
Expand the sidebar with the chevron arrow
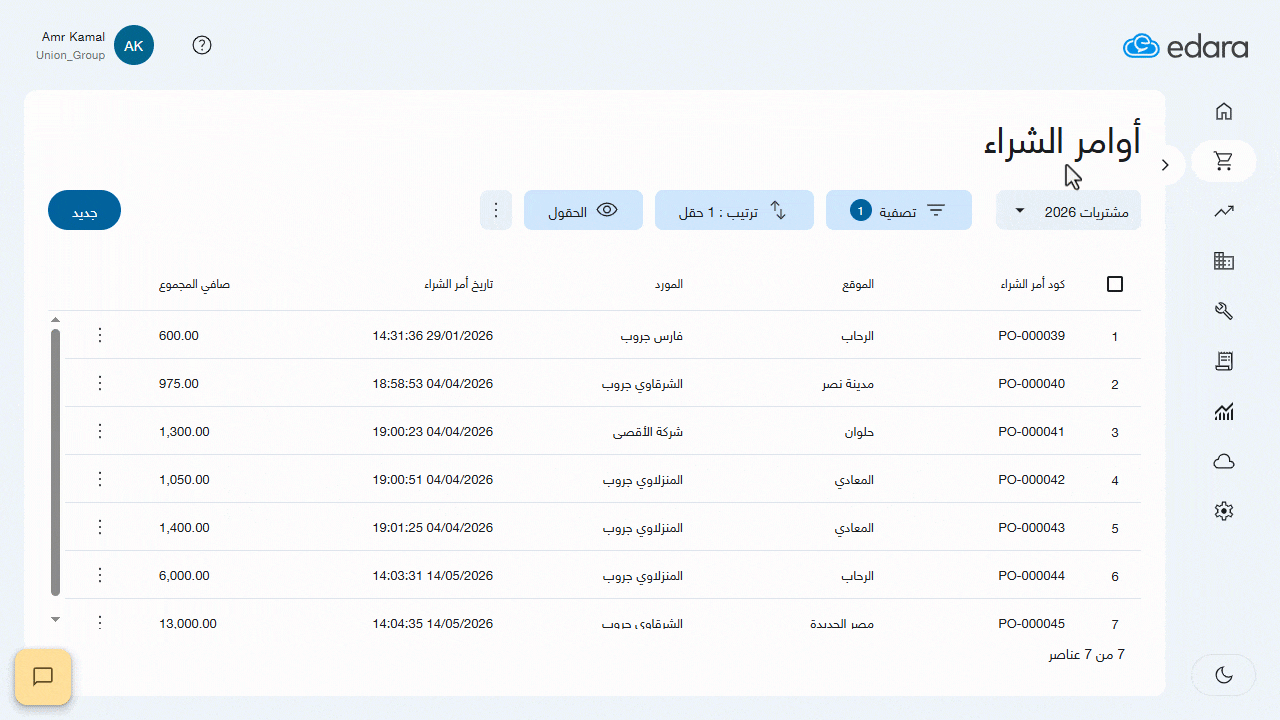(x=1165, y=165)
